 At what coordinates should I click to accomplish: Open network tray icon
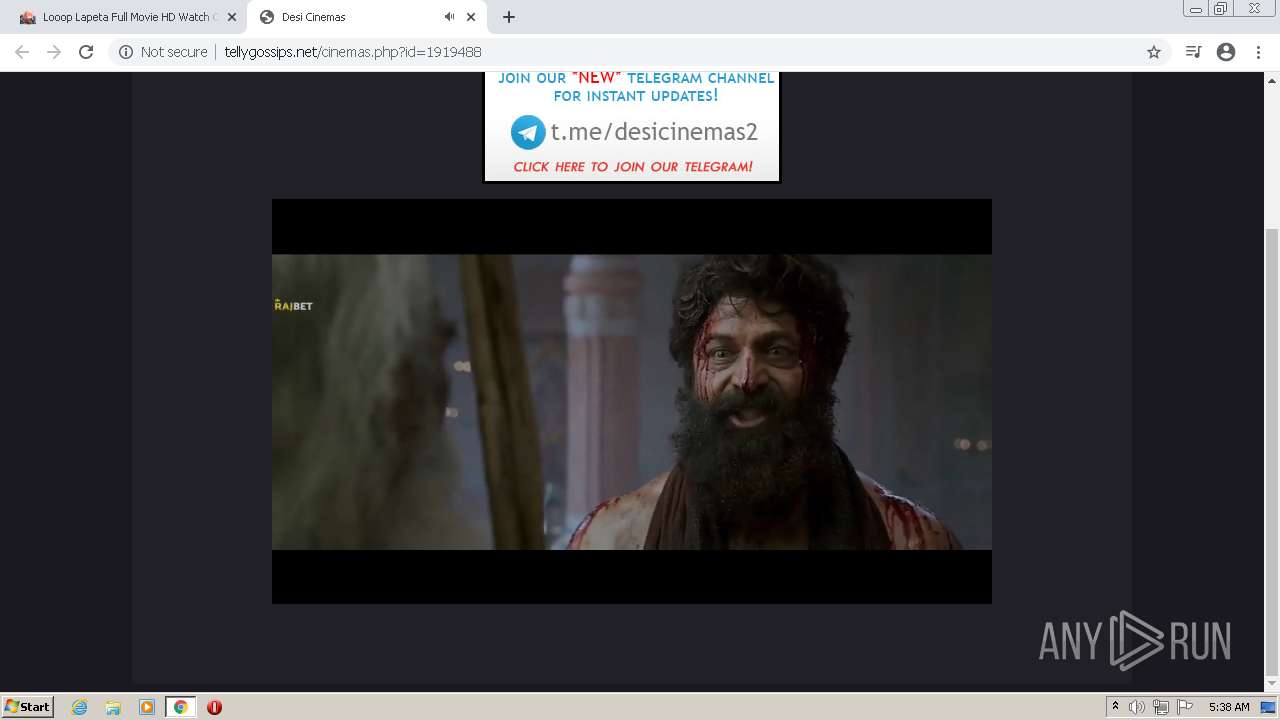click(x=1161, y=707)
